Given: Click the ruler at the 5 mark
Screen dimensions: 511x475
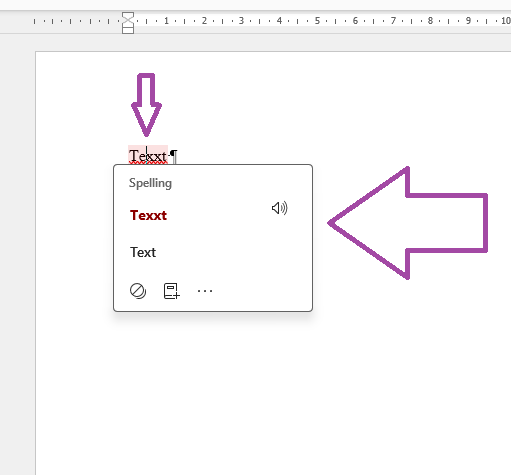Looking at the screenshot, I should point(317,21).
